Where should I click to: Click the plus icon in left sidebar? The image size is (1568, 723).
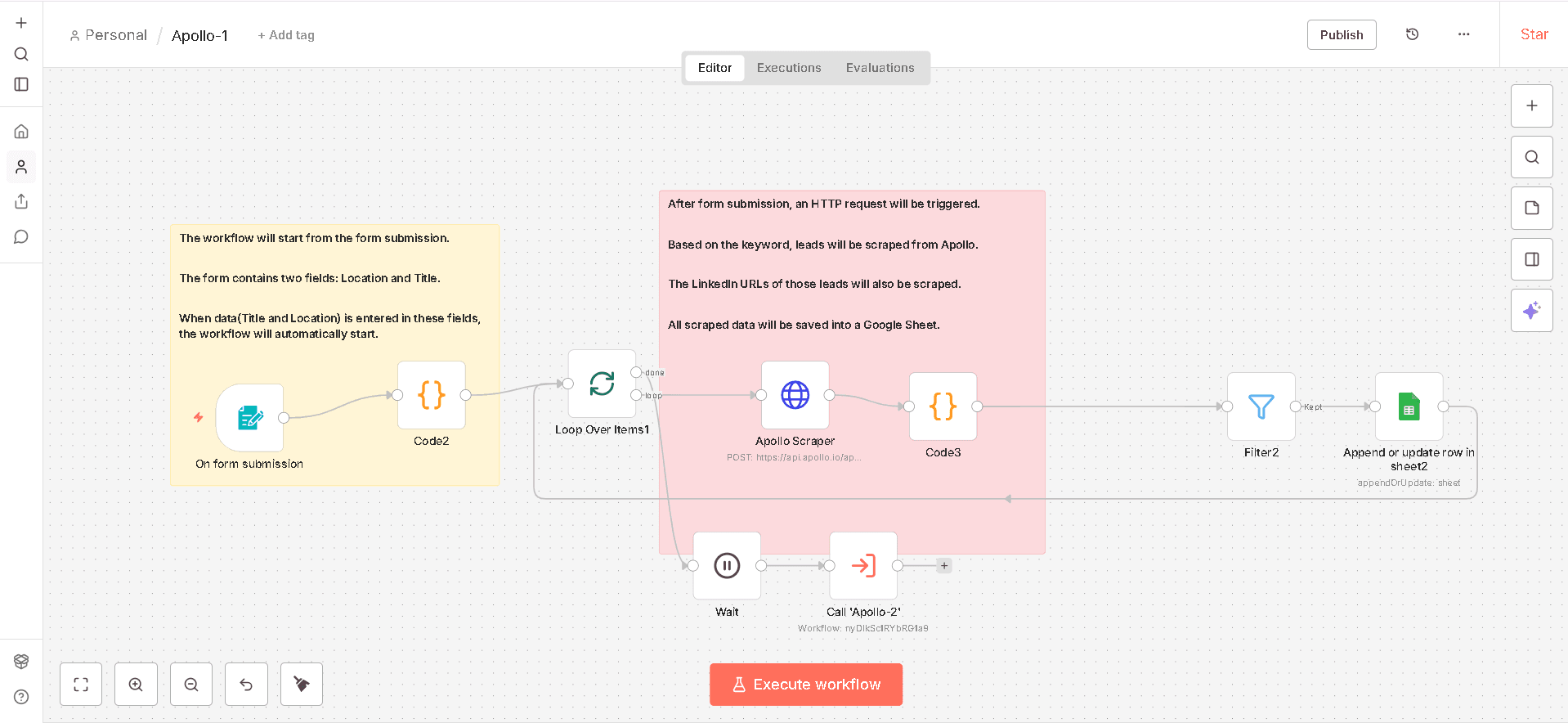click(21, 23)
